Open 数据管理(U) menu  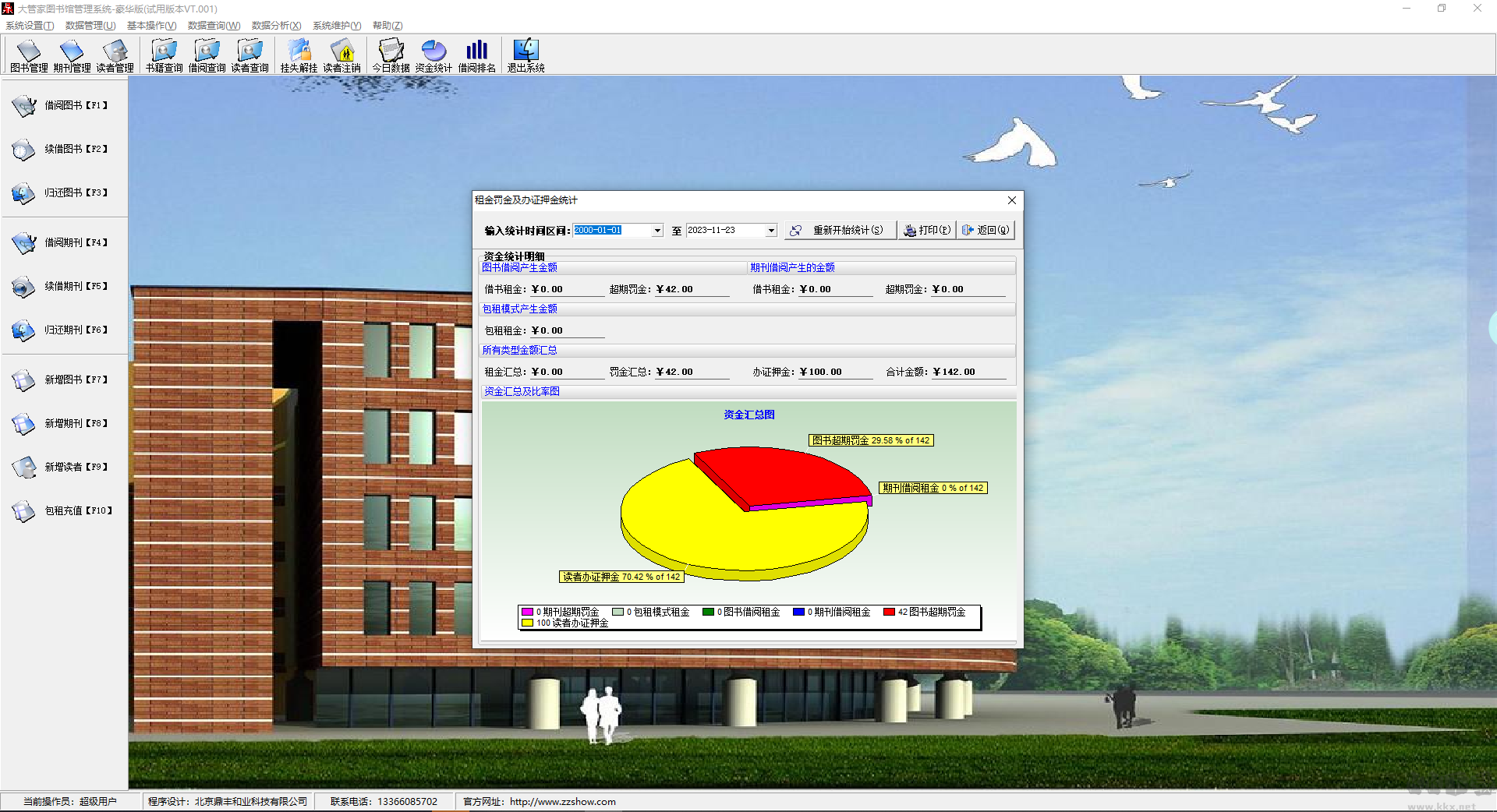[x=90, y=26]
